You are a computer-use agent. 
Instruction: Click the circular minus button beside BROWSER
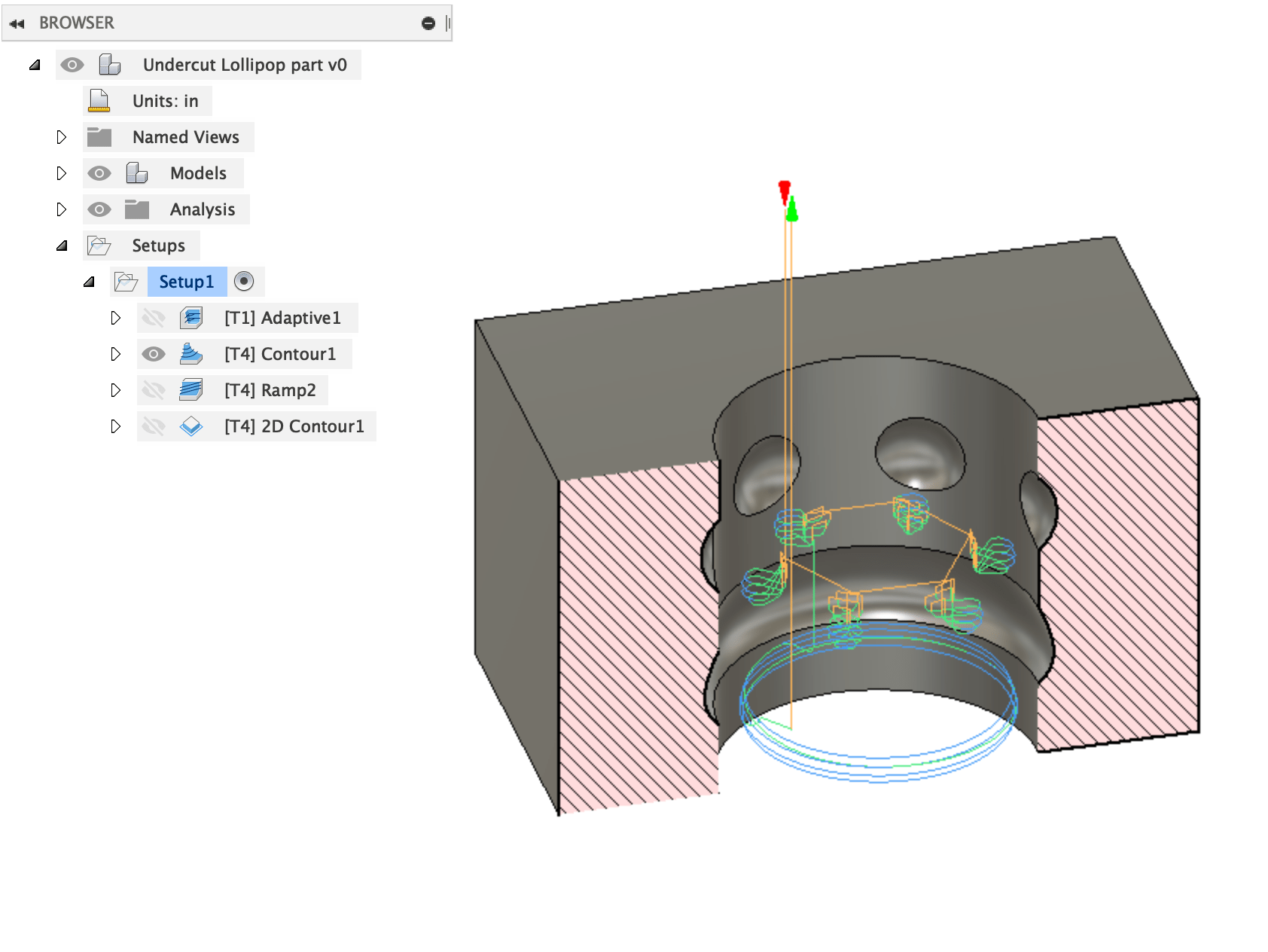428,23
